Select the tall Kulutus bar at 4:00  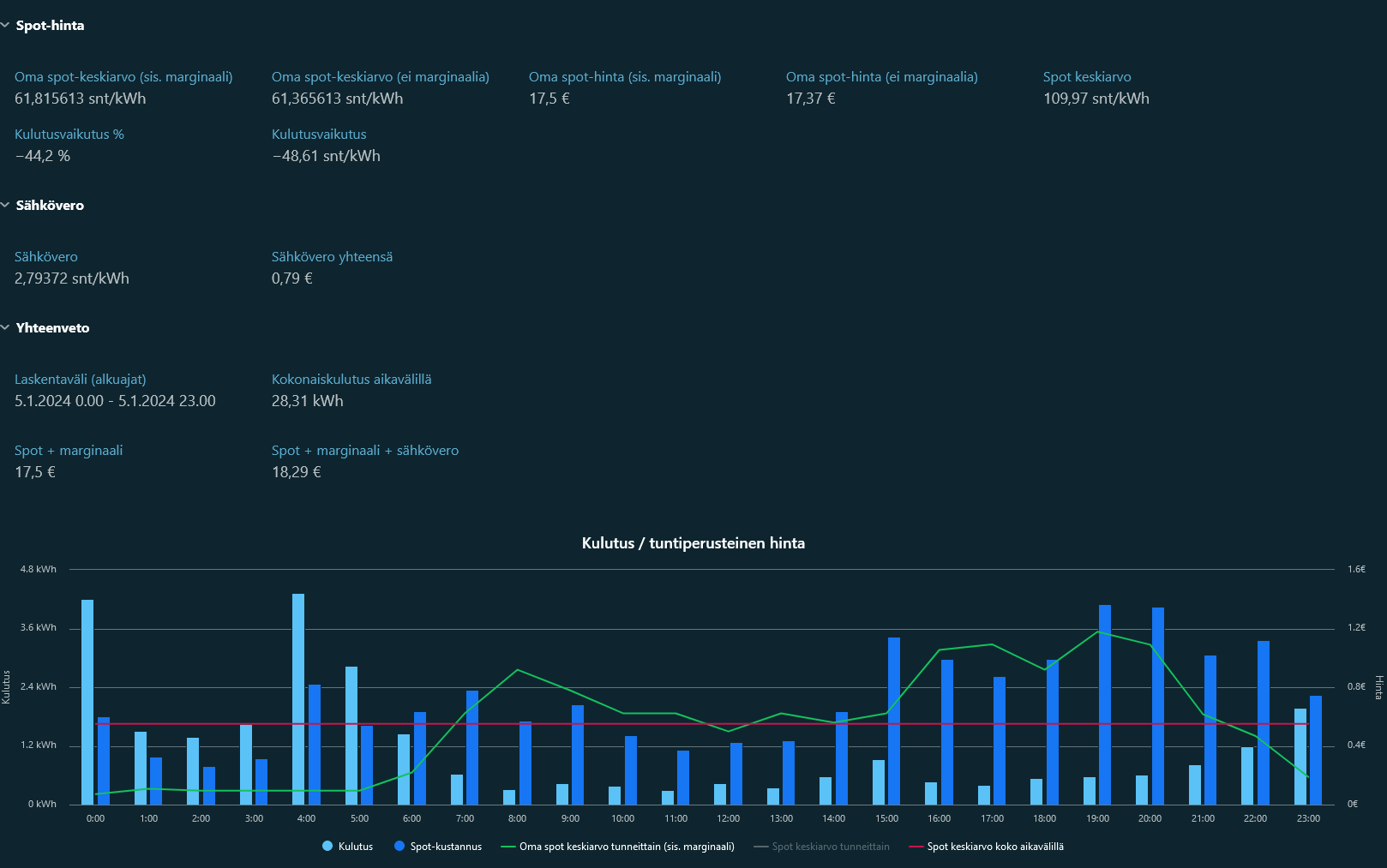tap(298, 698)
